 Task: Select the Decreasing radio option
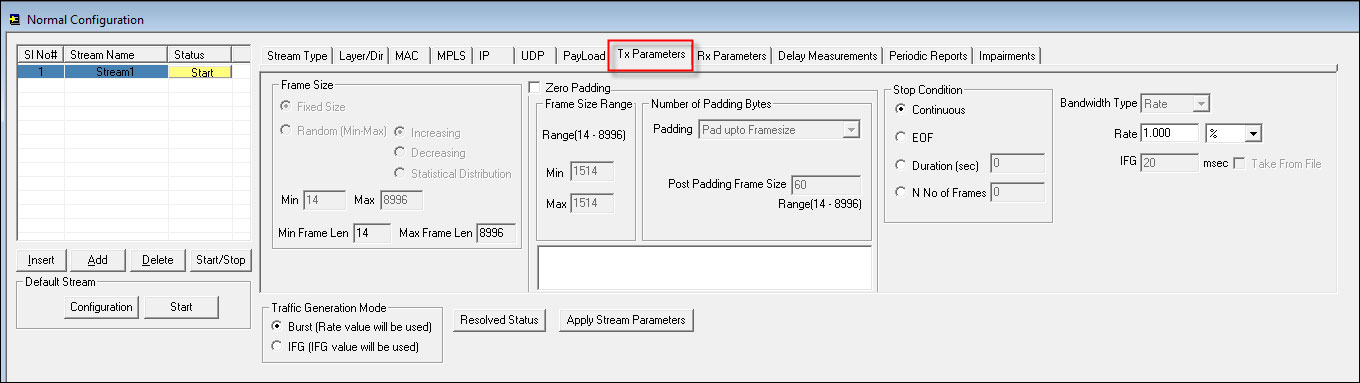(400, 153)
